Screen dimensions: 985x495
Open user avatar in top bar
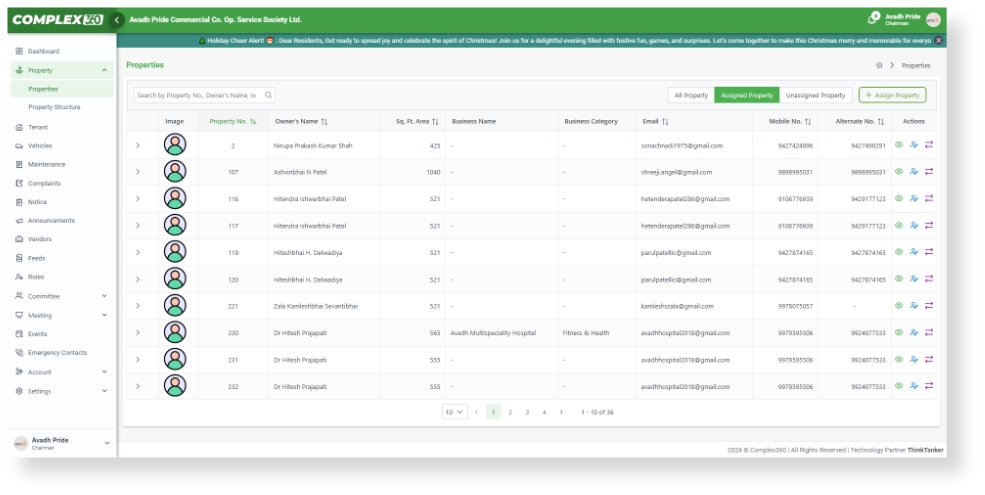click(933, 19)
